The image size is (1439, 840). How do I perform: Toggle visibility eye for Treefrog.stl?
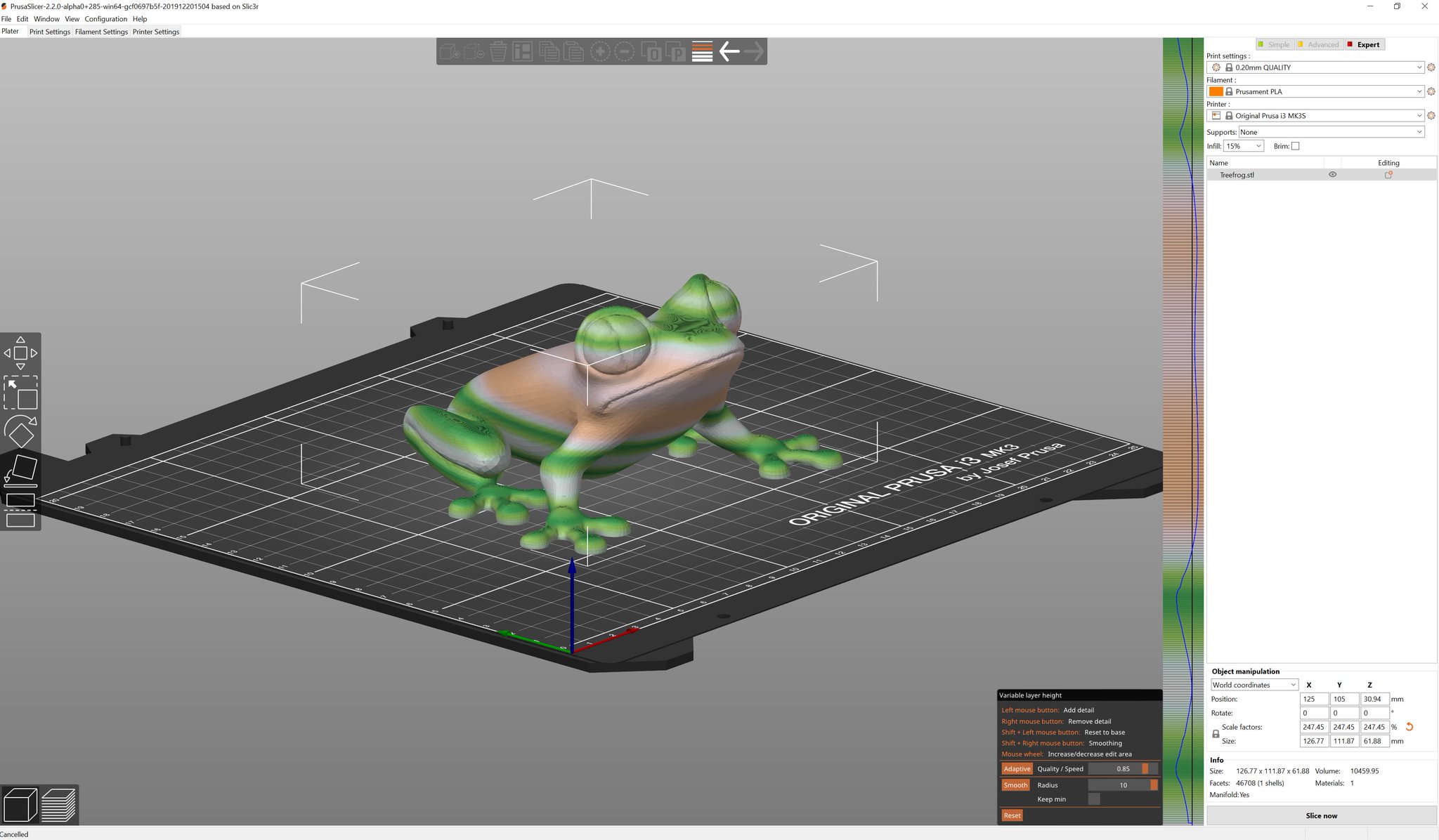(x=1332, y=175)
